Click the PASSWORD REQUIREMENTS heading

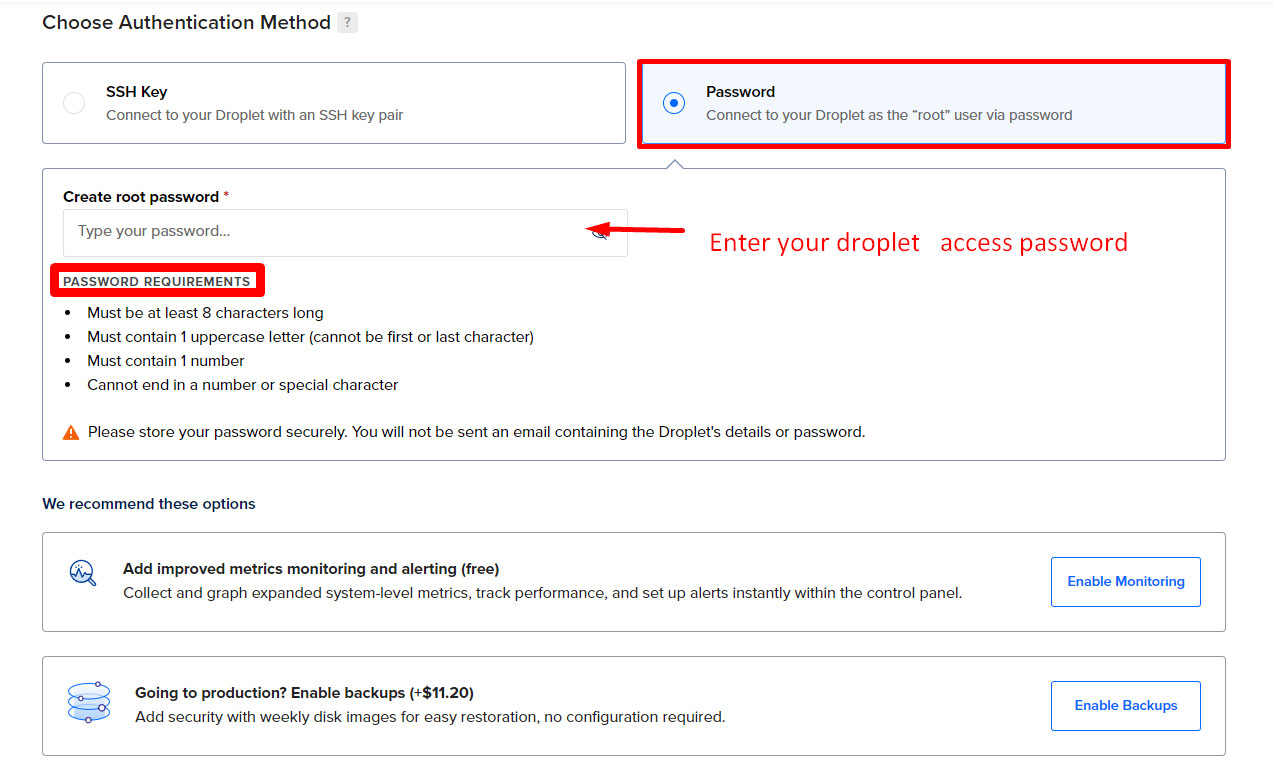click(157, 281)
